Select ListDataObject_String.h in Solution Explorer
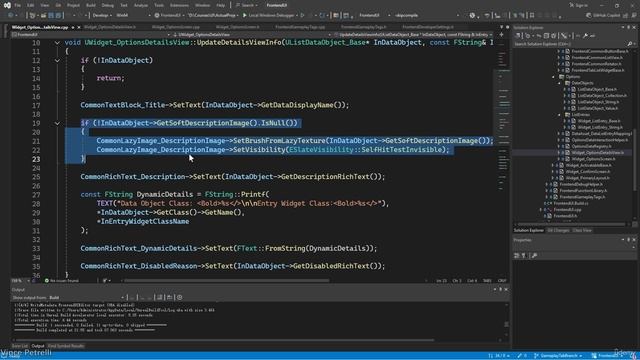The image size is (640, 360). click(x=598, y=102)
